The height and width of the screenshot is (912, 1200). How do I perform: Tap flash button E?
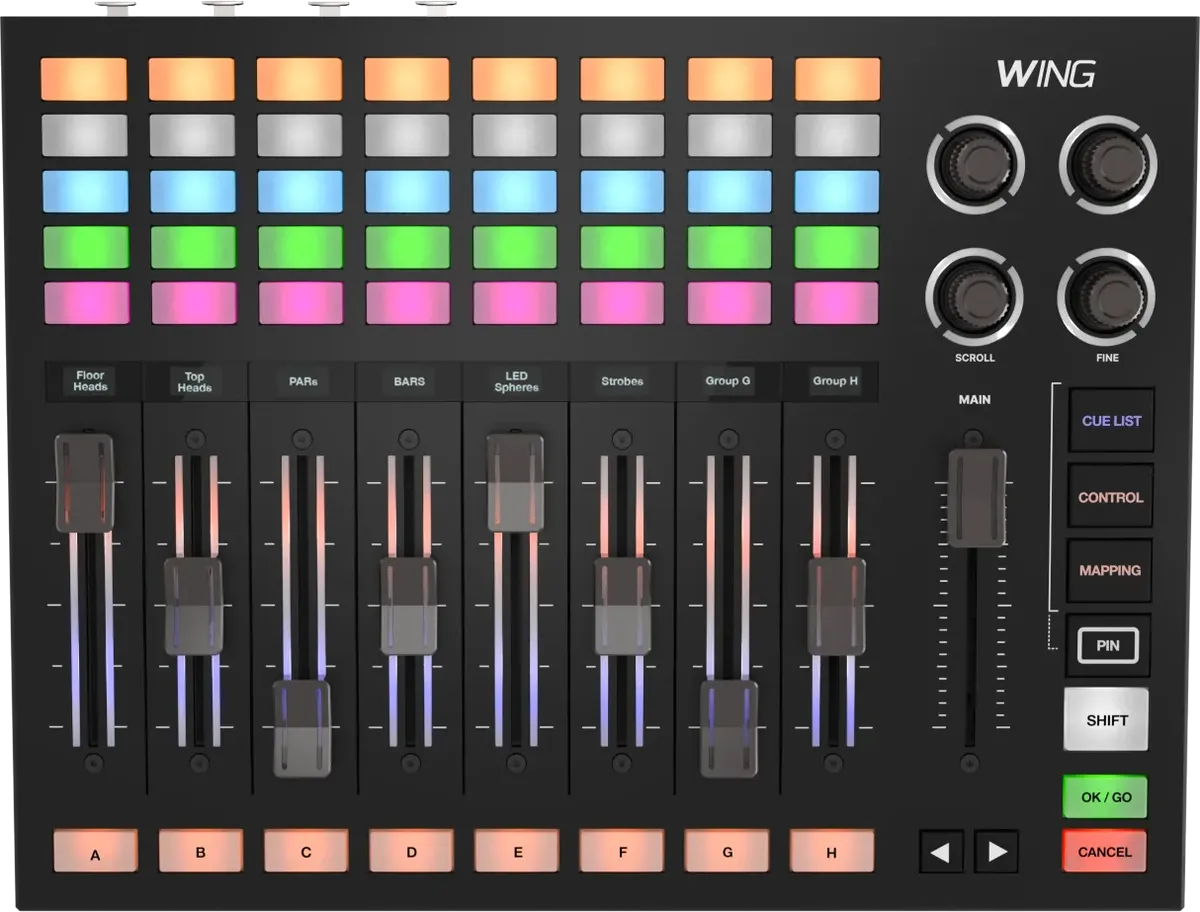[517, 852]
